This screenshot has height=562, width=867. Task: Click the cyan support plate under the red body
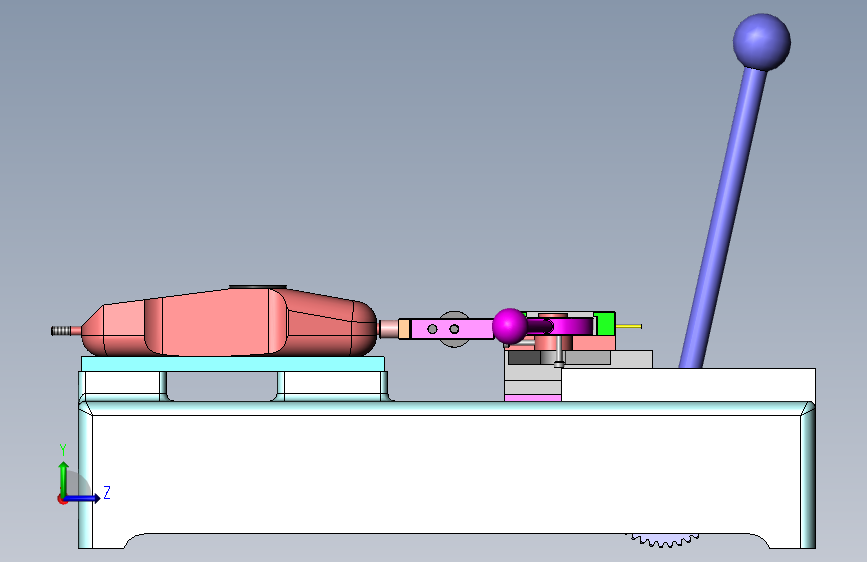233,364
